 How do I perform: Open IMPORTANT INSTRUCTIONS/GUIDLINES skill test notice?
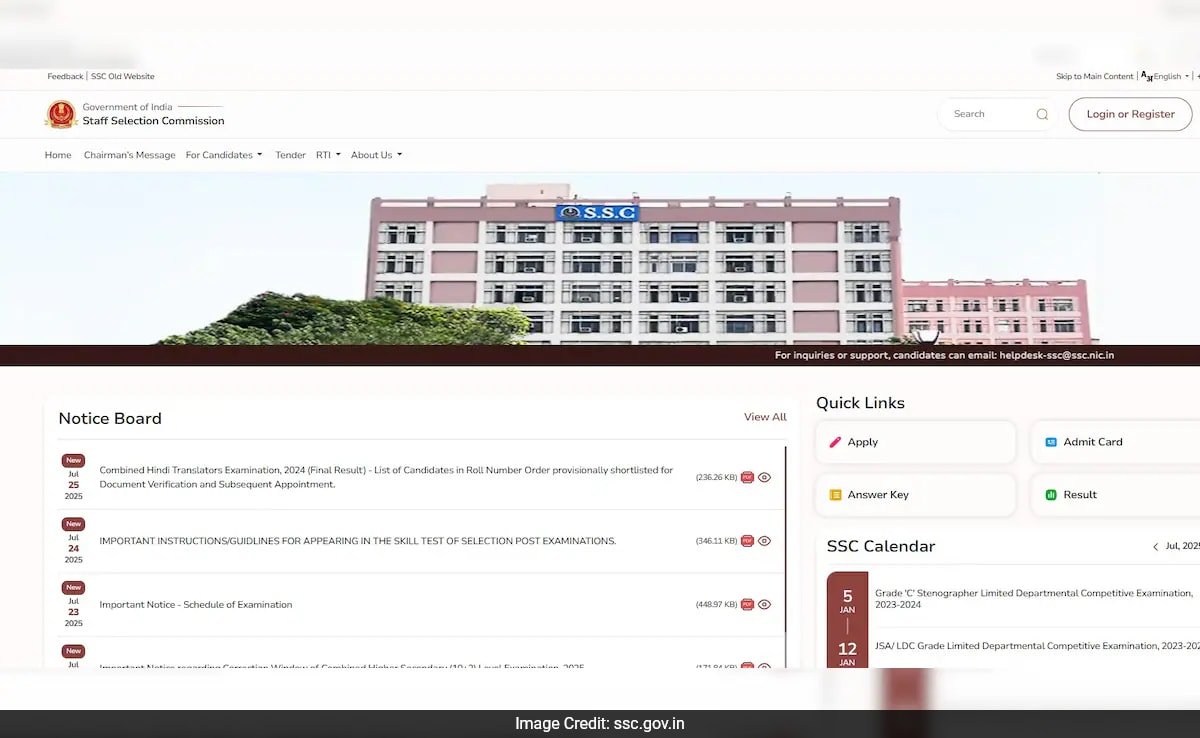pyautogui.click(x=358, y=541)
